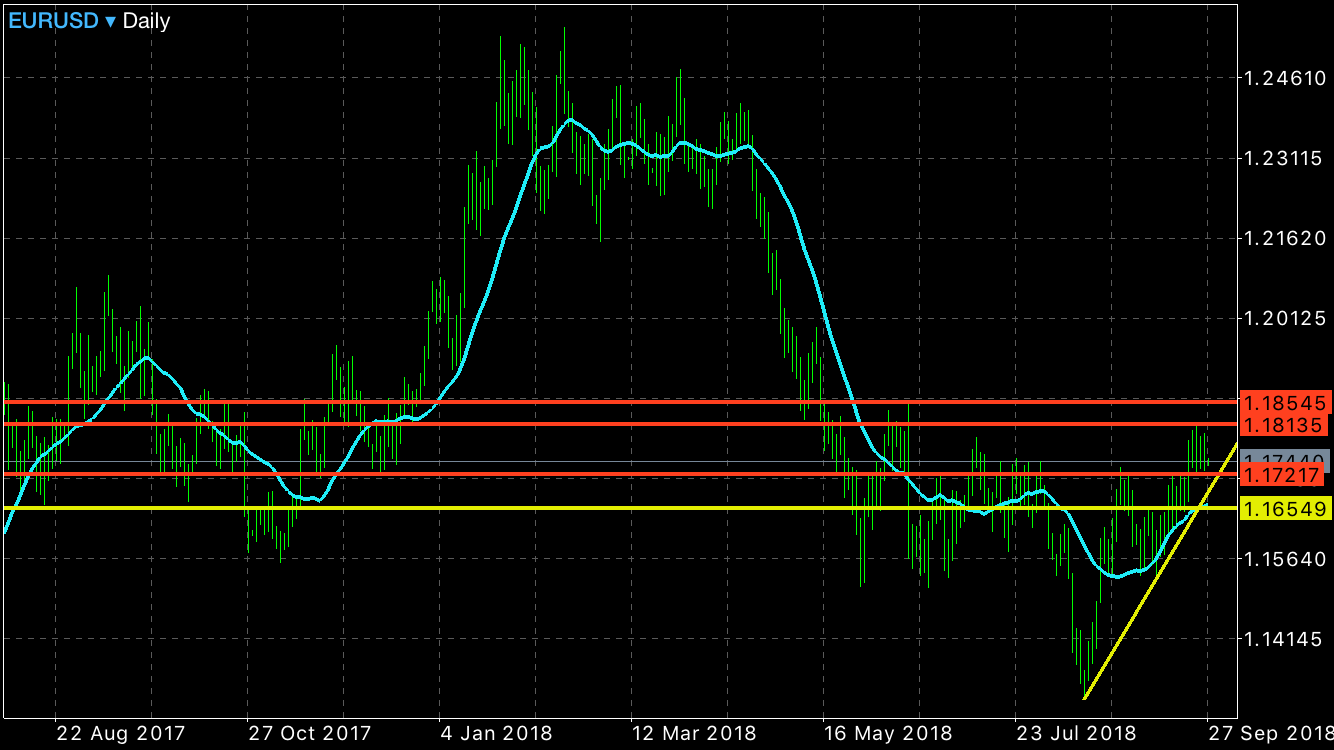This screenshot has width=1334, height=750.
Task: Select the 1.18545 red price level label
Action: pos(1285,403)
